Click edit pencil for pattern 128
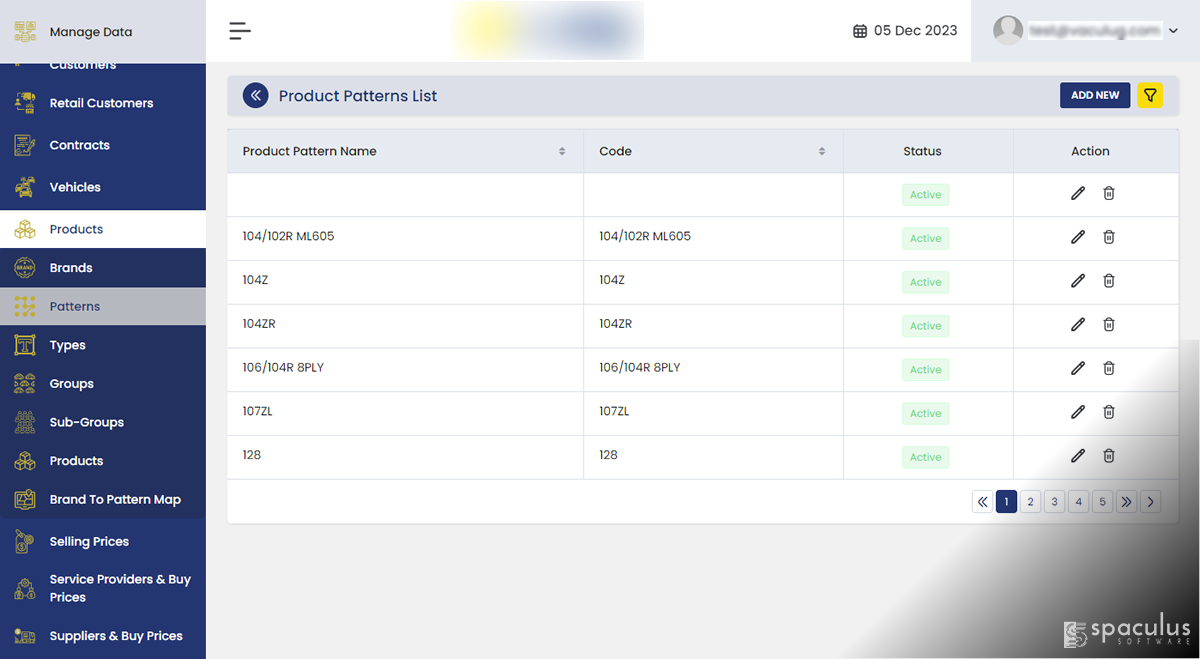Viewport: 1200px width, 659px height. (x=1077, y=456)
